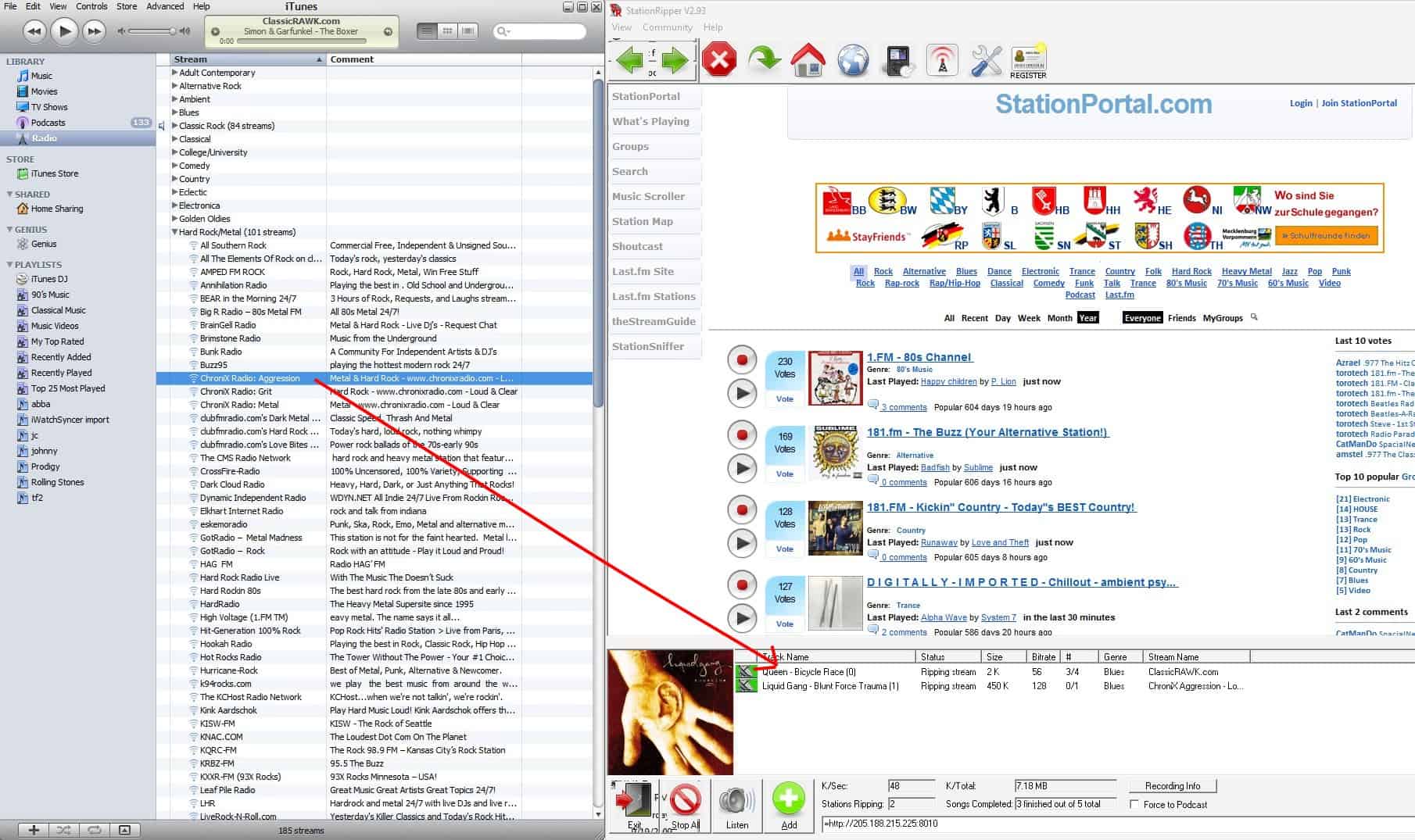Click the REGISTER card icon
The width and height of the screenshot is (1415, 840).
(1028, 63)
